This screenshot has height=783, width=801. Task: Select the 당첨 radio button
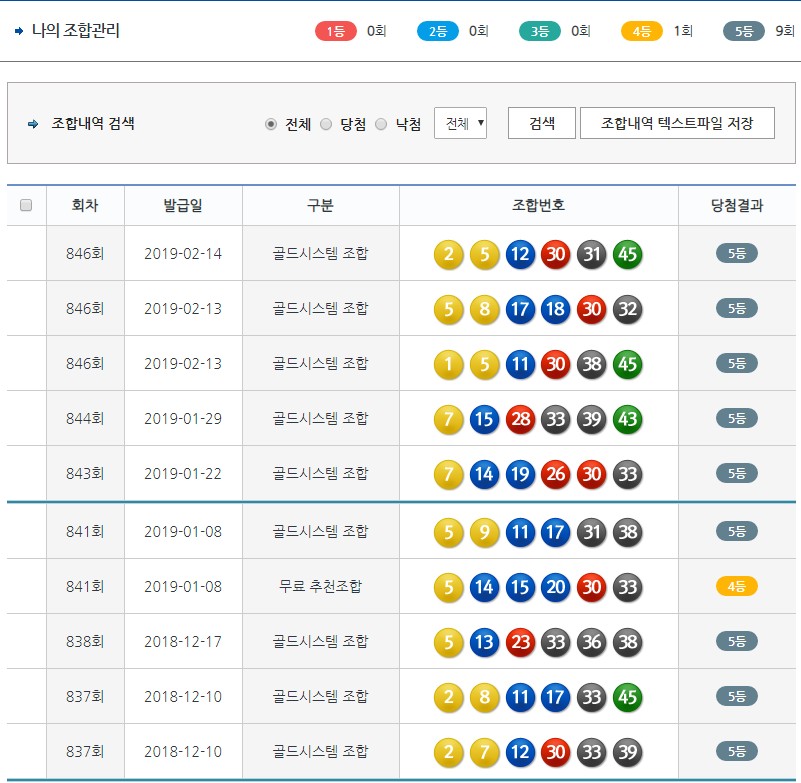click(326, 124)
